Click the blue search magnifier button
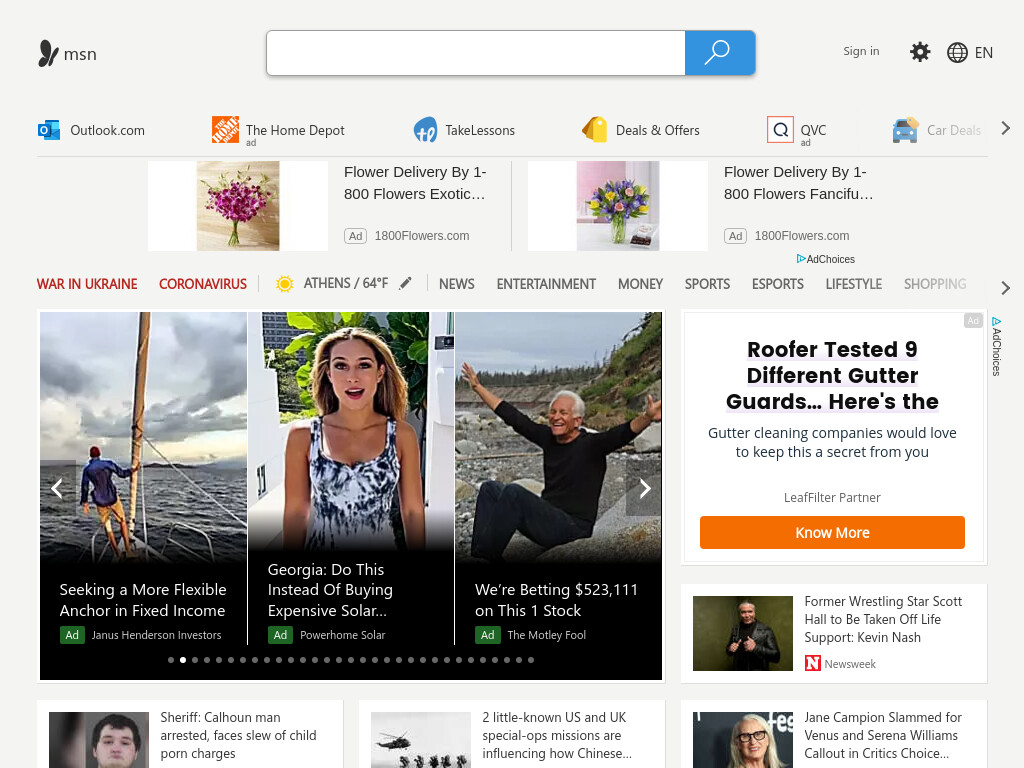Screen dimensions: 1024x768 [x=720, y=53]
